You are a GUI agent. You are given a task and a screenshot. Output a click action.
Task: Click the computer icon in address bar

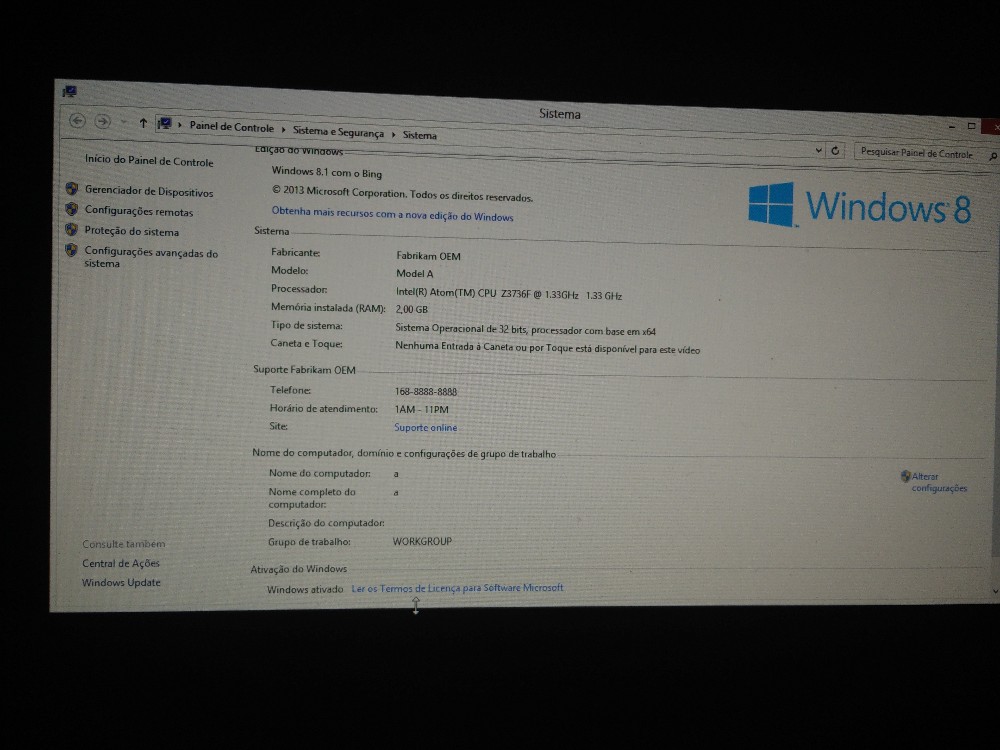pos(165,124)
